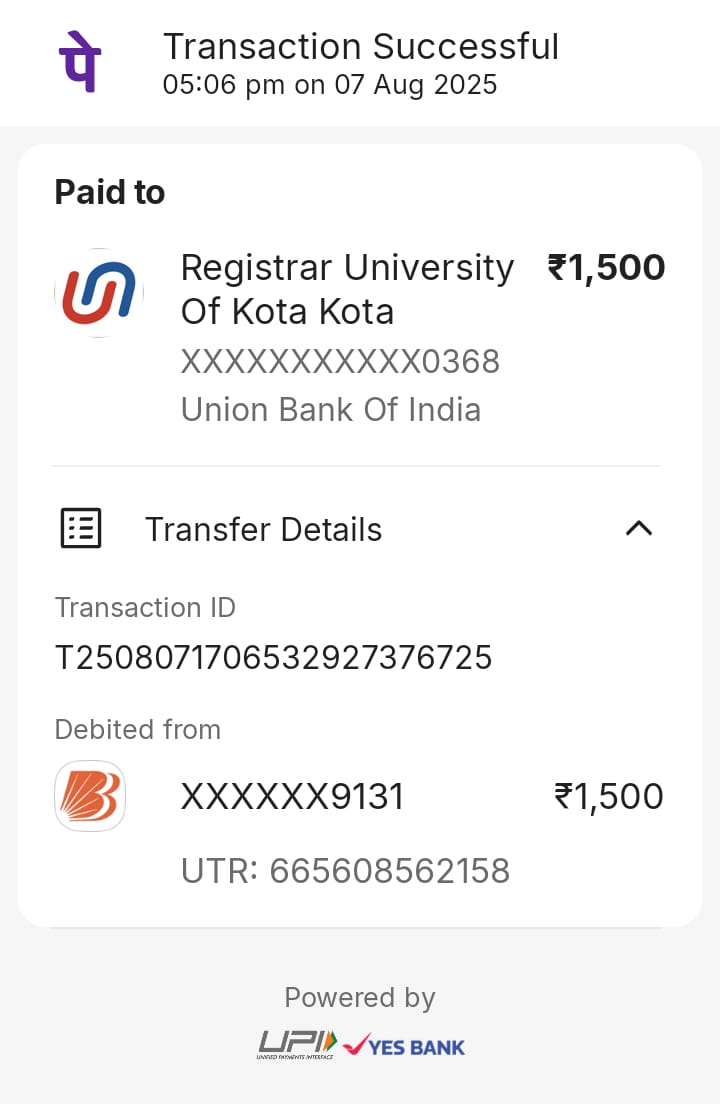Click the Transfer Details list icon
The width and height of the screenshot is (720, 1104).
point(81,528)
